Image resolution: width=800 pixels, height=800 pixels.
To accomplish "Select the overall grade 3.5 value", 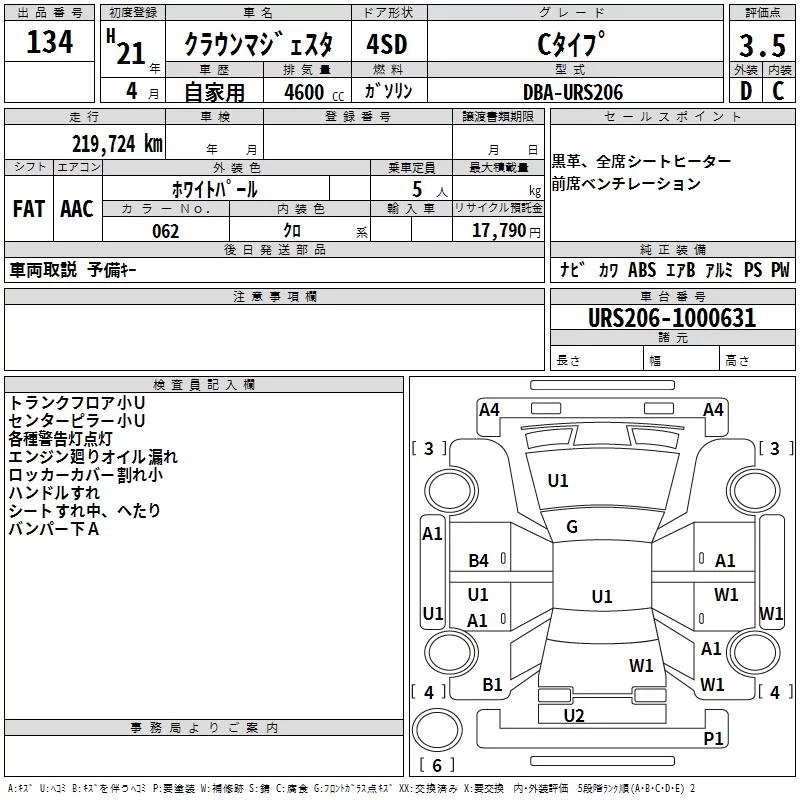I will point(762,45).
